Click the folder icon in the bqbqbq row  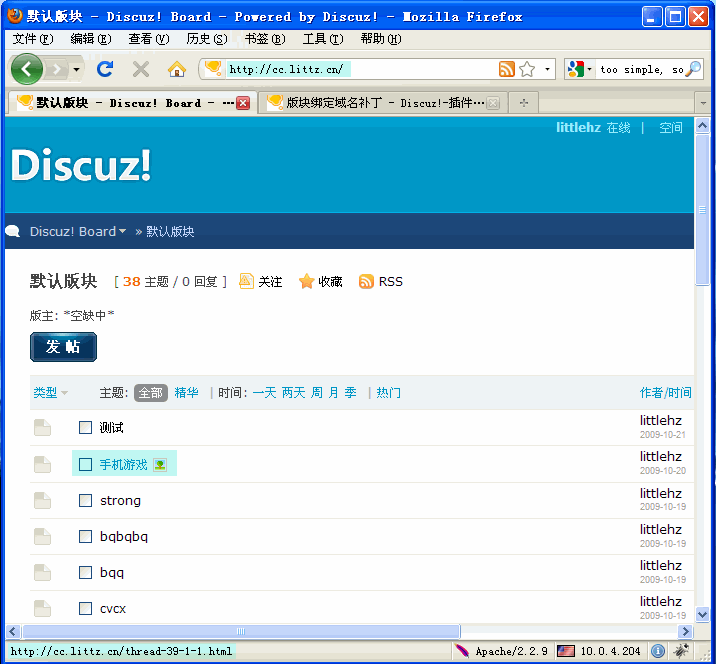42,537
